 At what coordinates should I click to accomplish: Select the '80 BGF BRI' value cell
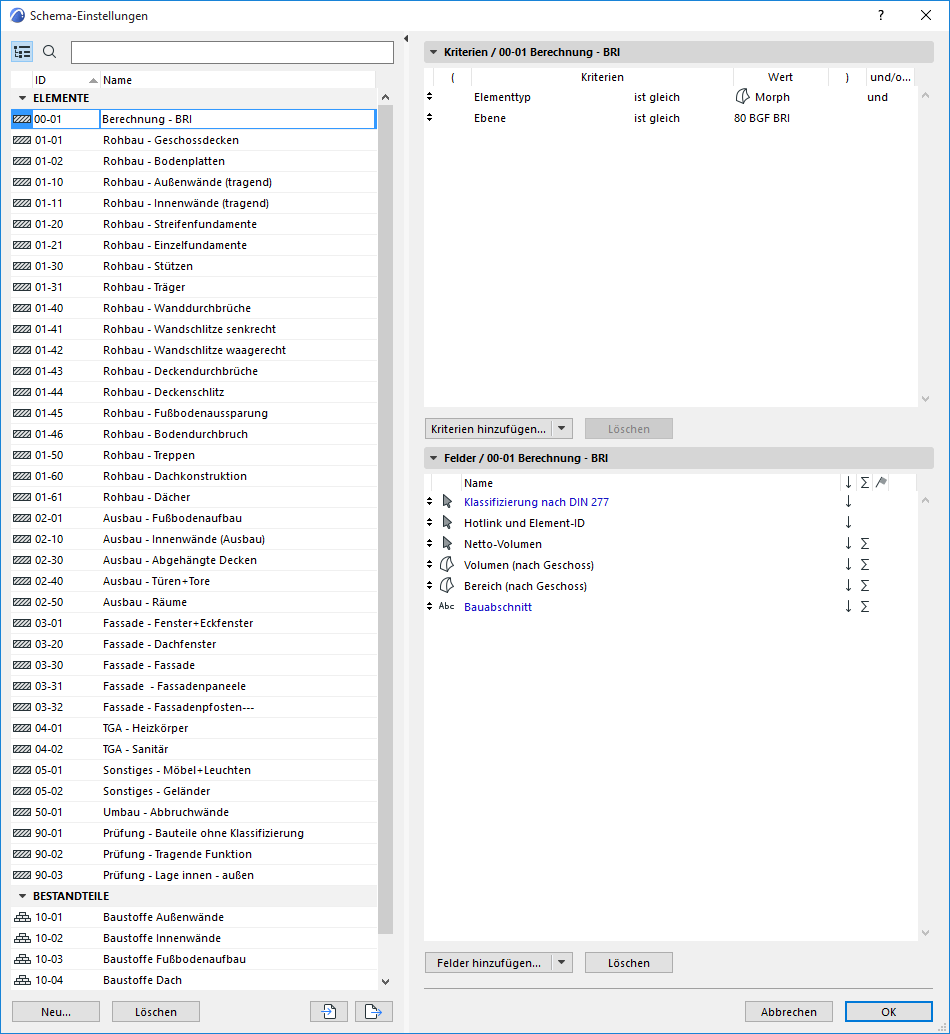tap(761, 118)
